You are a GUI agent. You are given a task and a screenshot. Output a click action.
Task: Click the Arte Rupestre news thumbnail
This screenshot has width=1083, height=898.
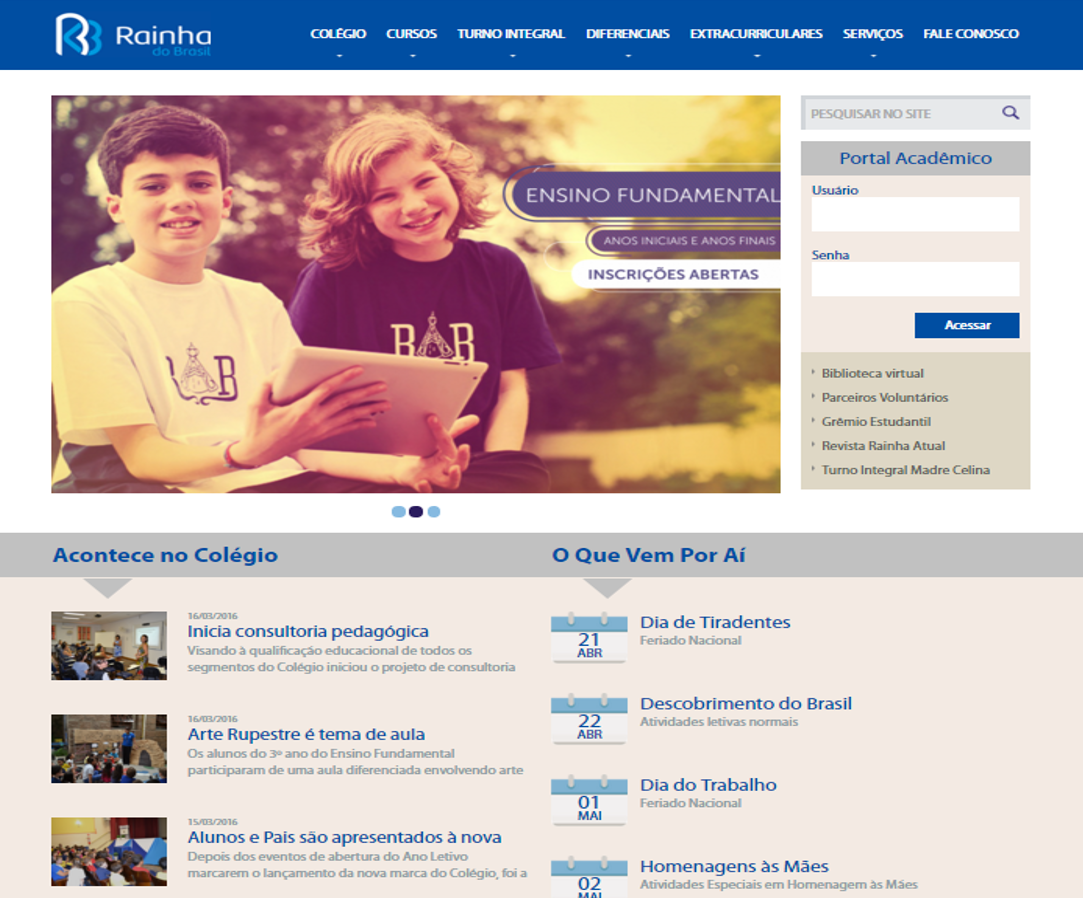pos(109,748)
